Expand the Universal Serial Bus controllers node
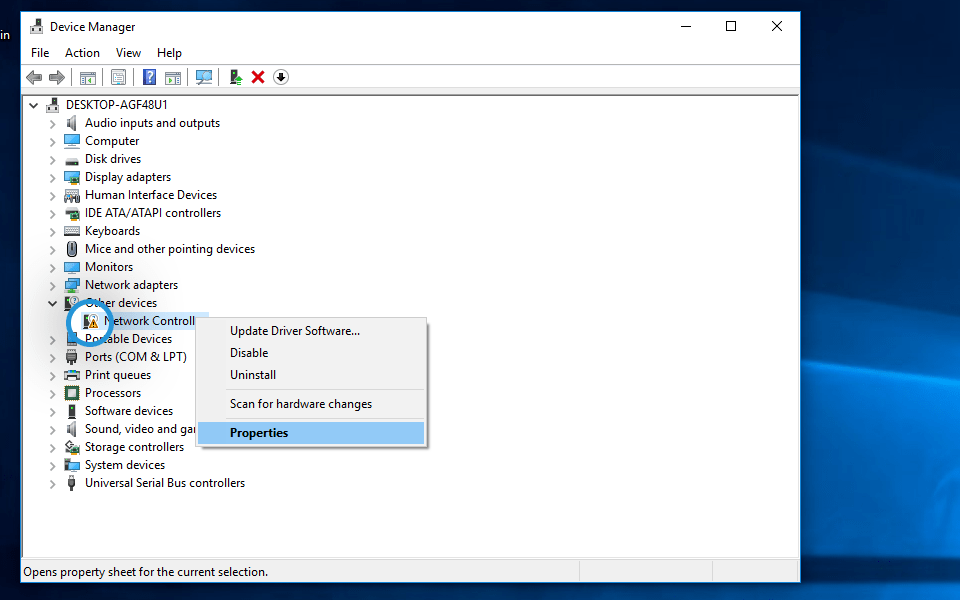This screenshot has width=960, height=600. tap(52, 483)
